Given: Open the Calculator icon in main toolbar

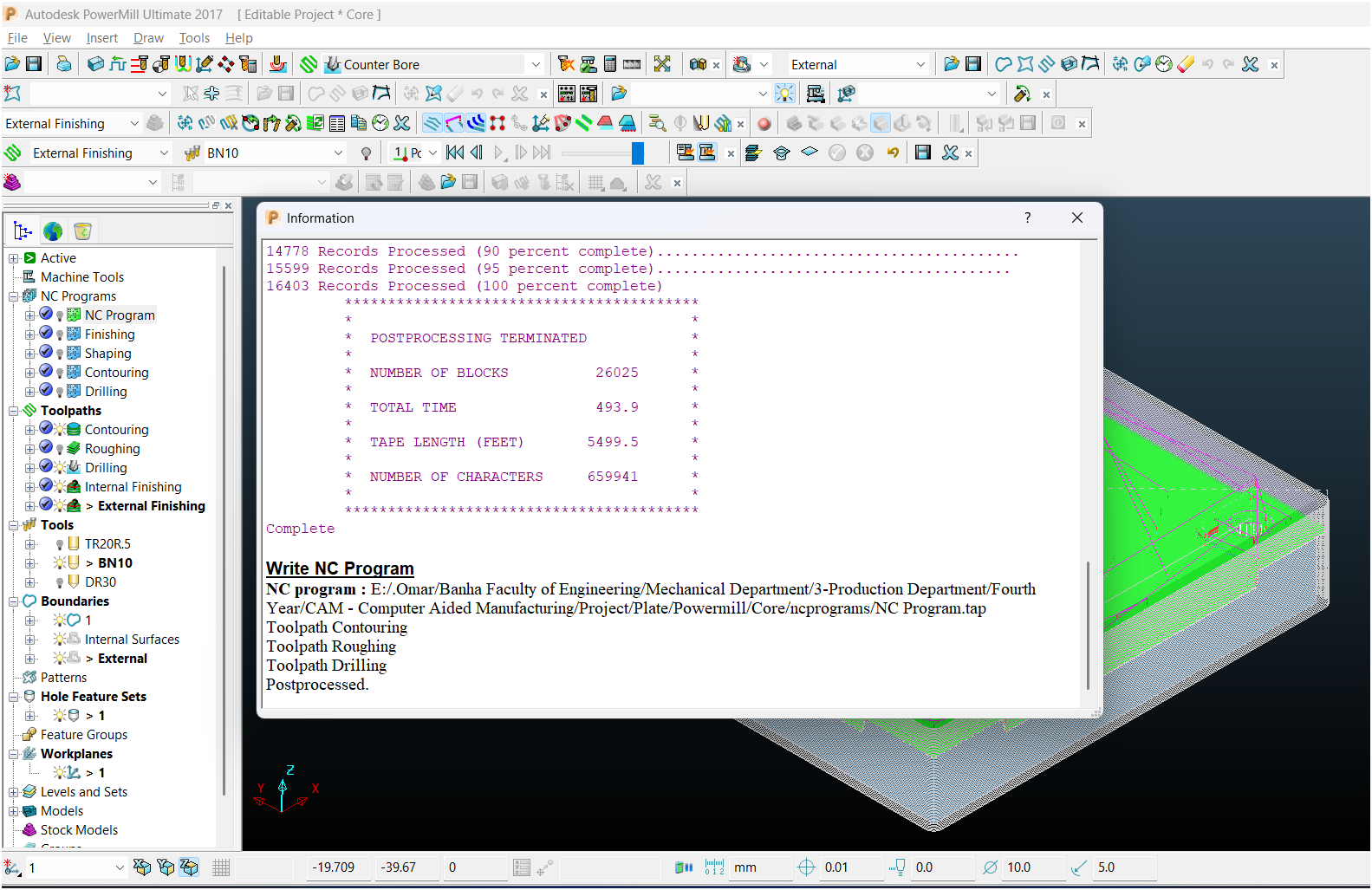Looking at the screenshot, I should point(610,64).
